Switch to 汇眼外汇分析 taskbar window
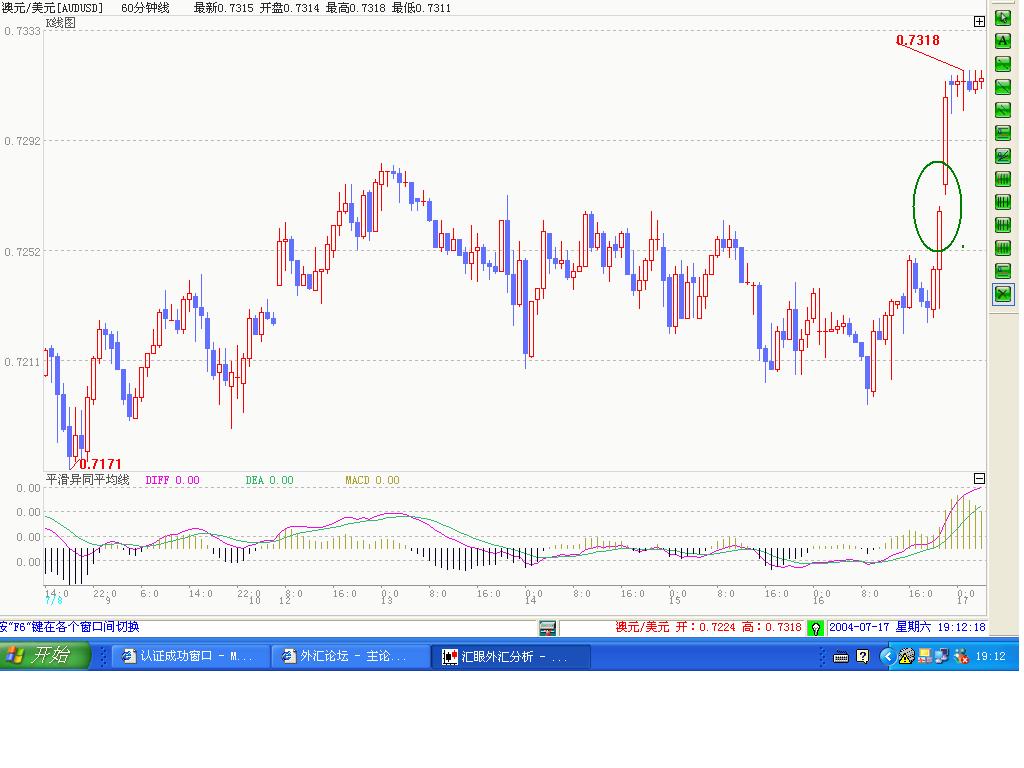The height and width of the screenshot is (768, 1024). pos(511,656)
